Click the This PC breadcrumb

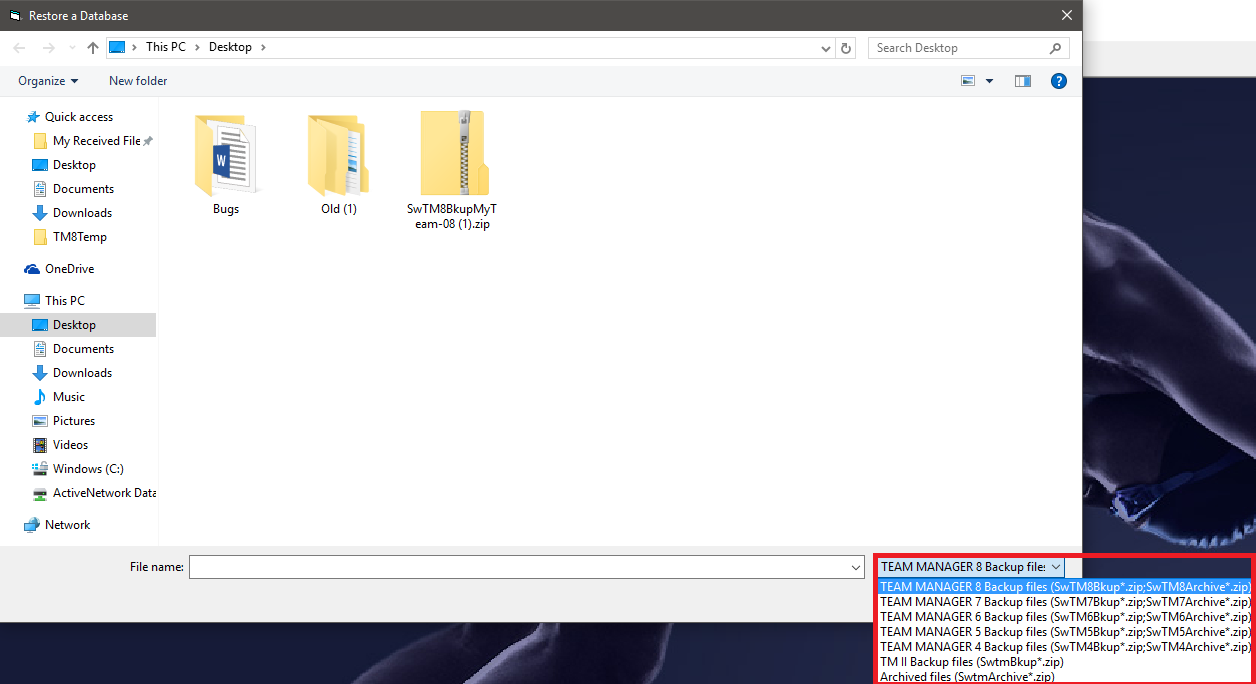pos(166,47)
